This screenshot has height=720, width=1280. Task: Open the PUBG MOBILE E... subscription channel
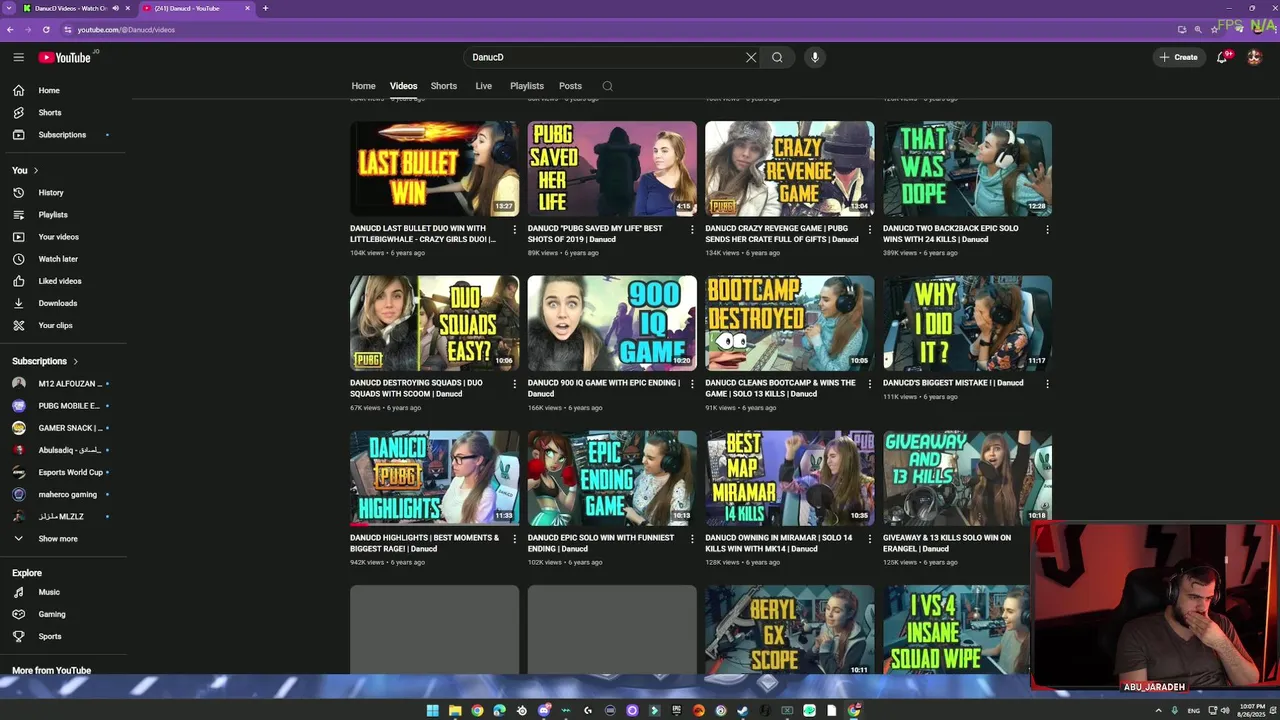pos(66,405)
